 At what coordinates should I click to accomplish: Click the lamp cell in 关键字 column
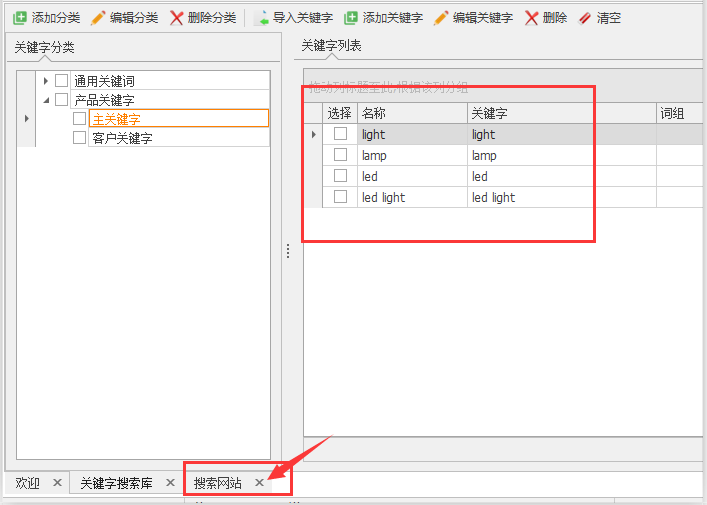tap(562, 155)
